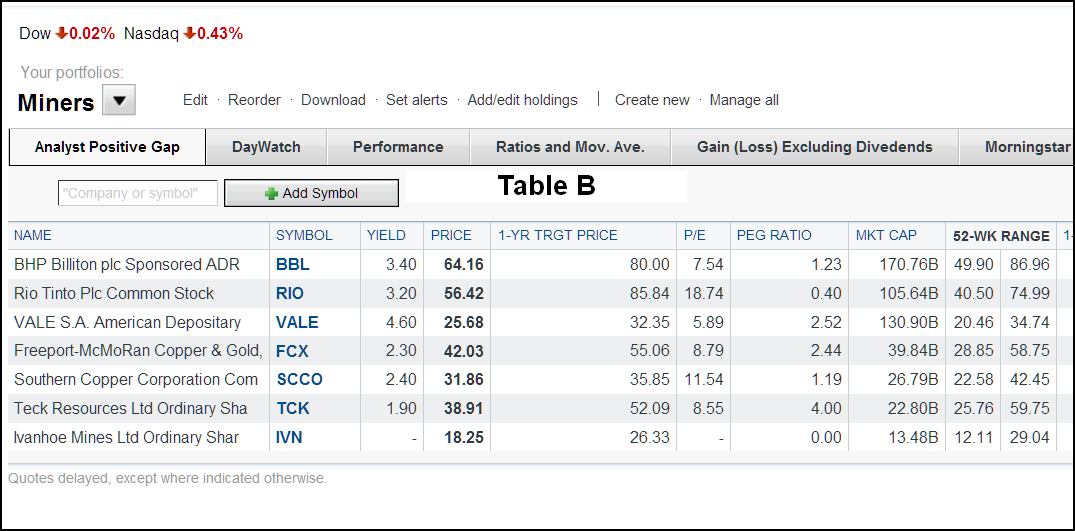Click IVN price 18.25
The height and width of the screenshot is (531, 1075).
click(463, 438)
